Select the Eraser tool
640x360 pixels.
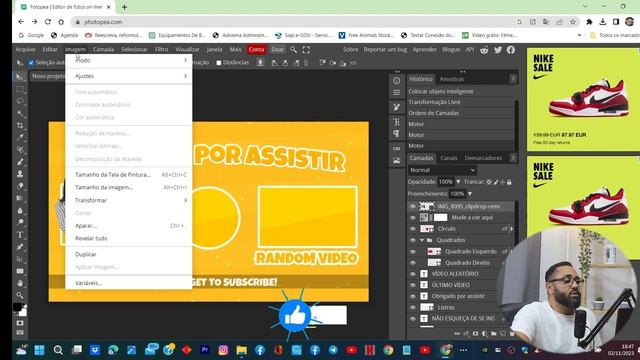point(20,186)
